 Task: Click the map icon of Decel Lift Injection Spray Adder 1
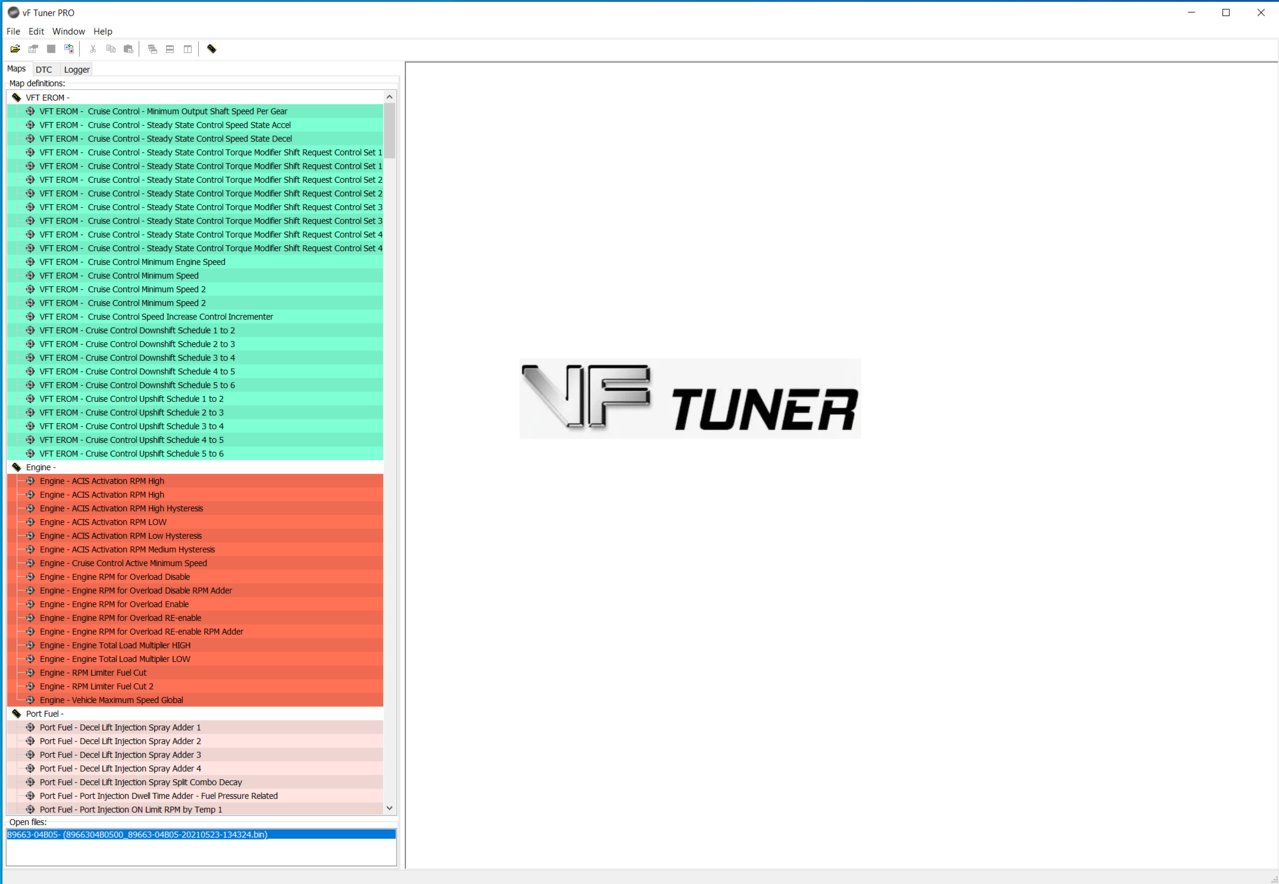click(x=30, y=728)
